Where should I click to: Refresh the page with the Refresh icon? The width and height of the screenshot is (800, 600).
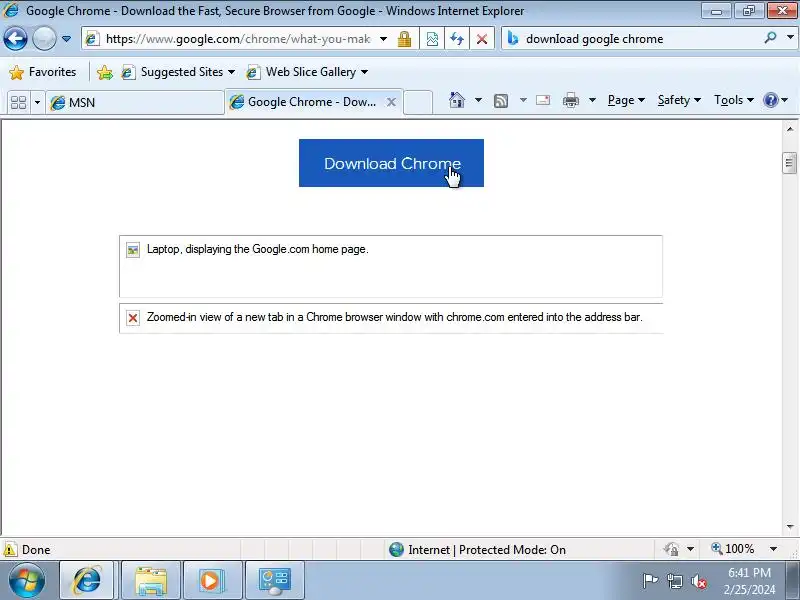point(457,39)
